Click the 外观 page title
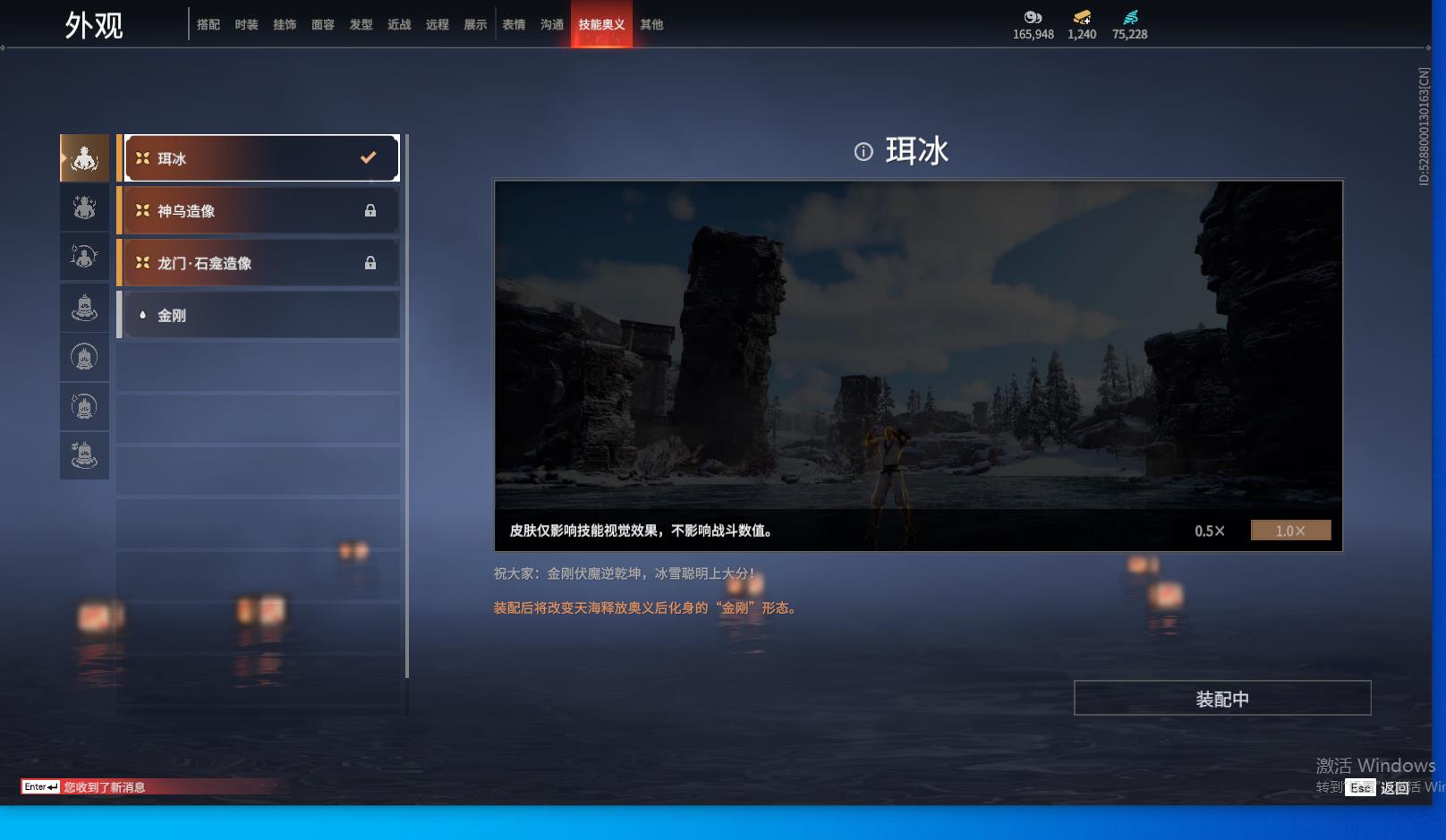This screenshot has height=840, width=1446. click(94, 26)
